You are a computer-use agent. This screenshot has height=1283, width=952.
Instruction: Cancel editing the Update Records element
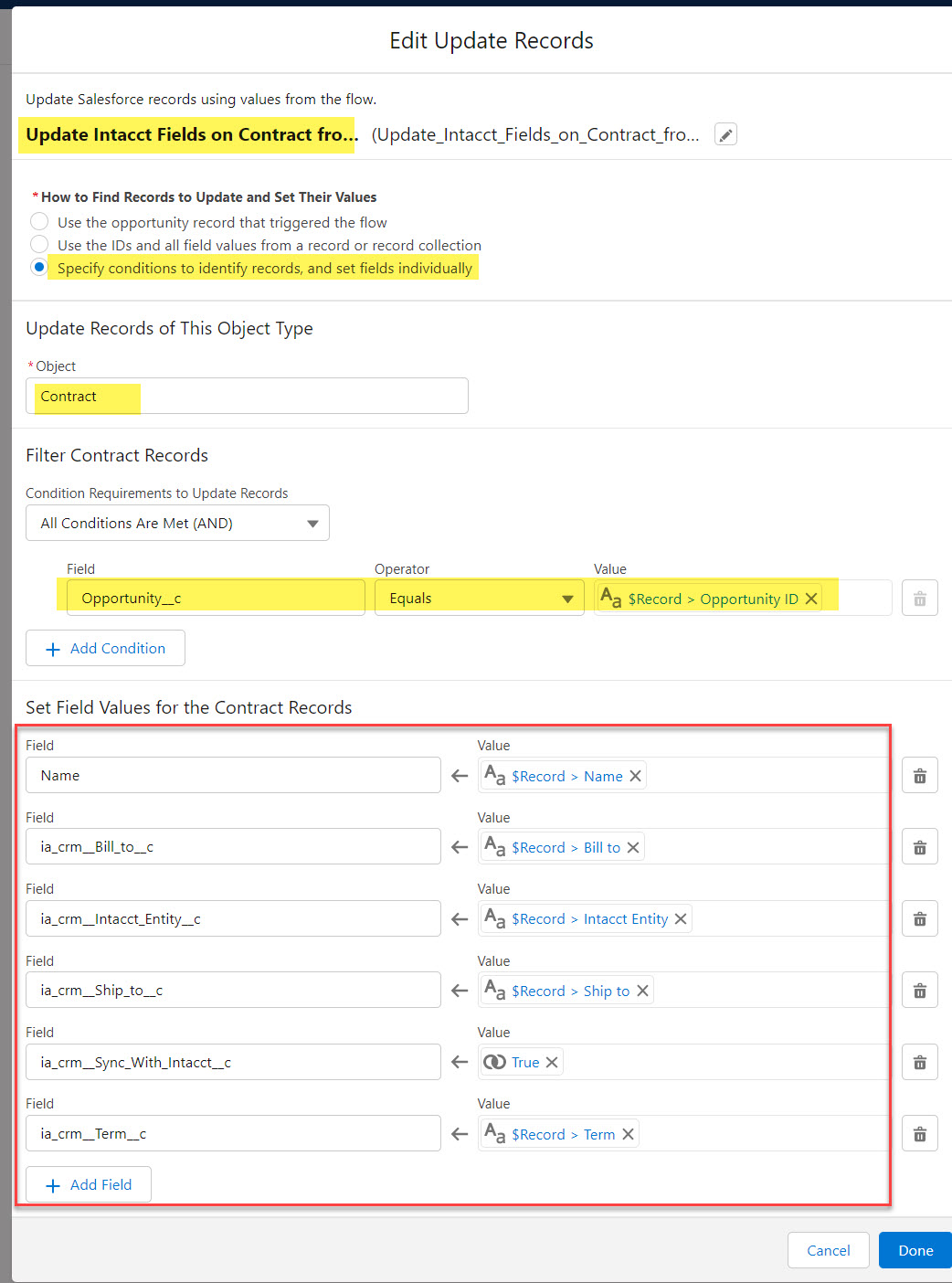pyautogui.click(x=828, y=1250)
